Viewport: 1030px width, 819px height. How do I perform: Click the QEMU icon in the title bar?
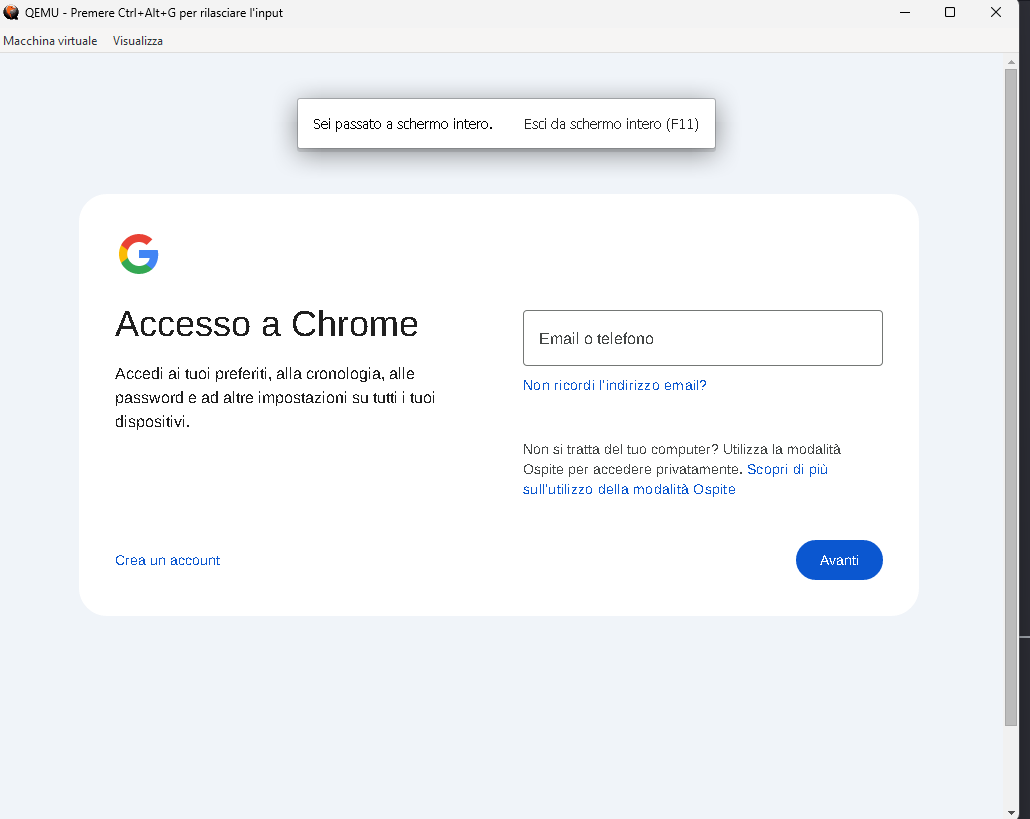tap(11, 12)
